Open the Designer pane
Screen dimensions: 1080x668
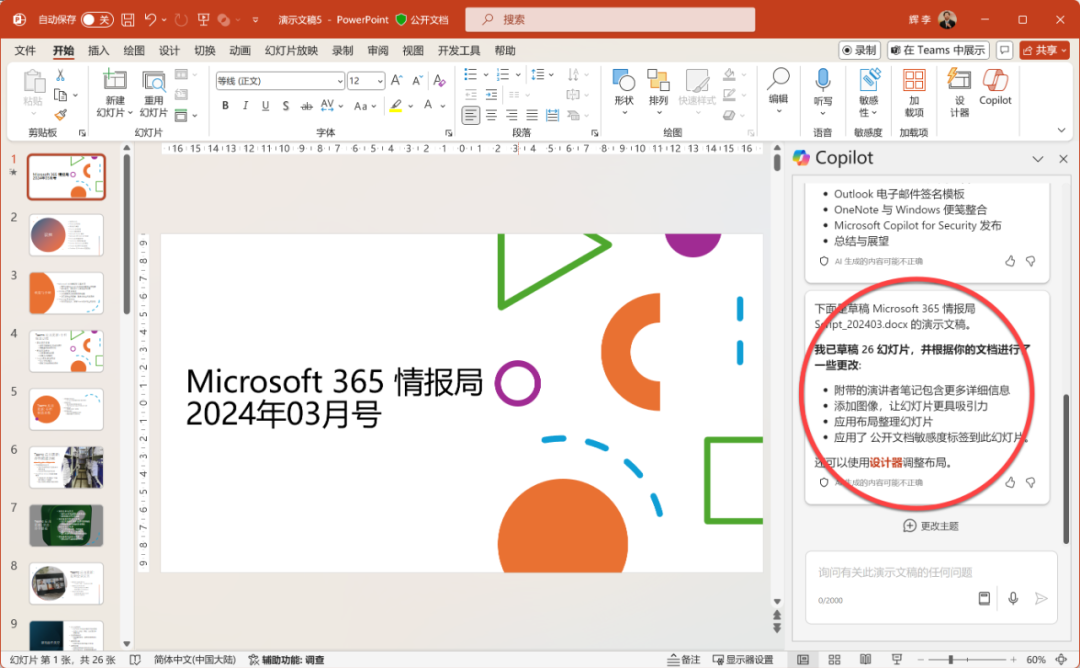(959, 93)
